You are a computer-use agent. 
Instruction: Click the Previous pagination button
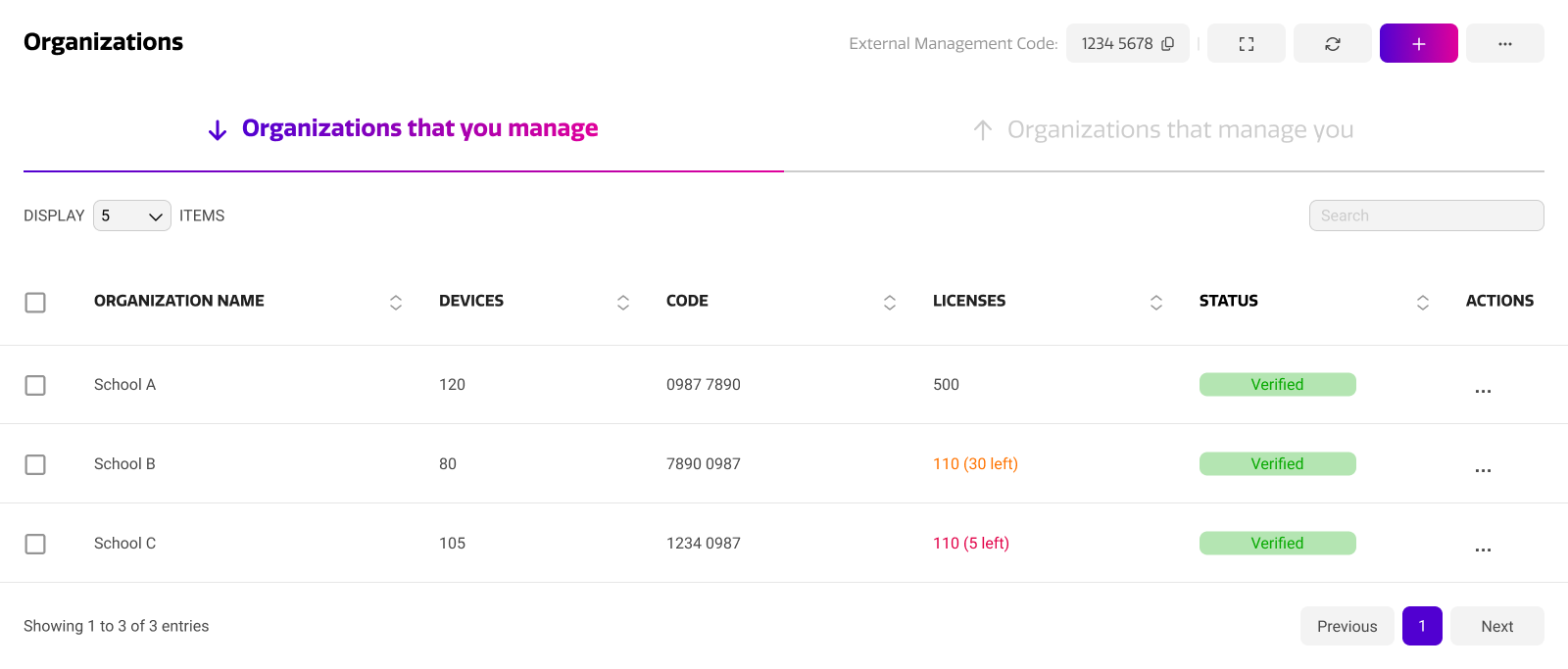1347,627
